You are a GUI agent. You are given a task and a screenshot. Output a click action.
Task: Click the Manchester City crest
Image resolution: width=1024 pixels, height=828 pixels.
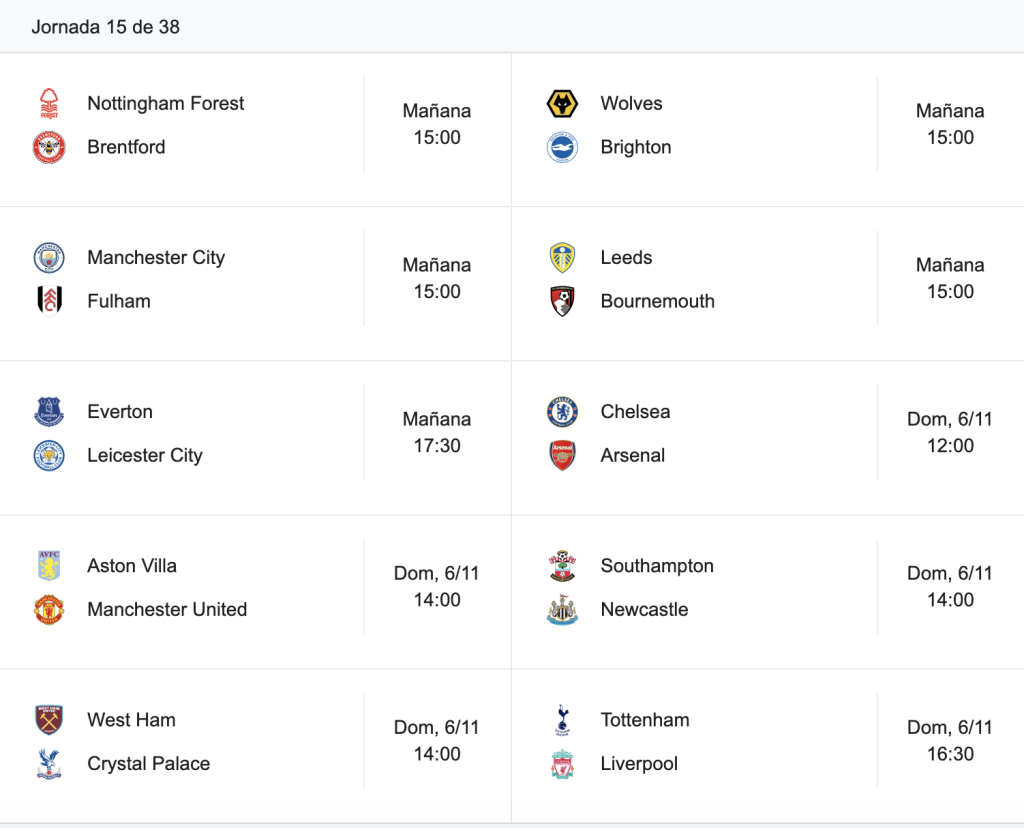49,257
